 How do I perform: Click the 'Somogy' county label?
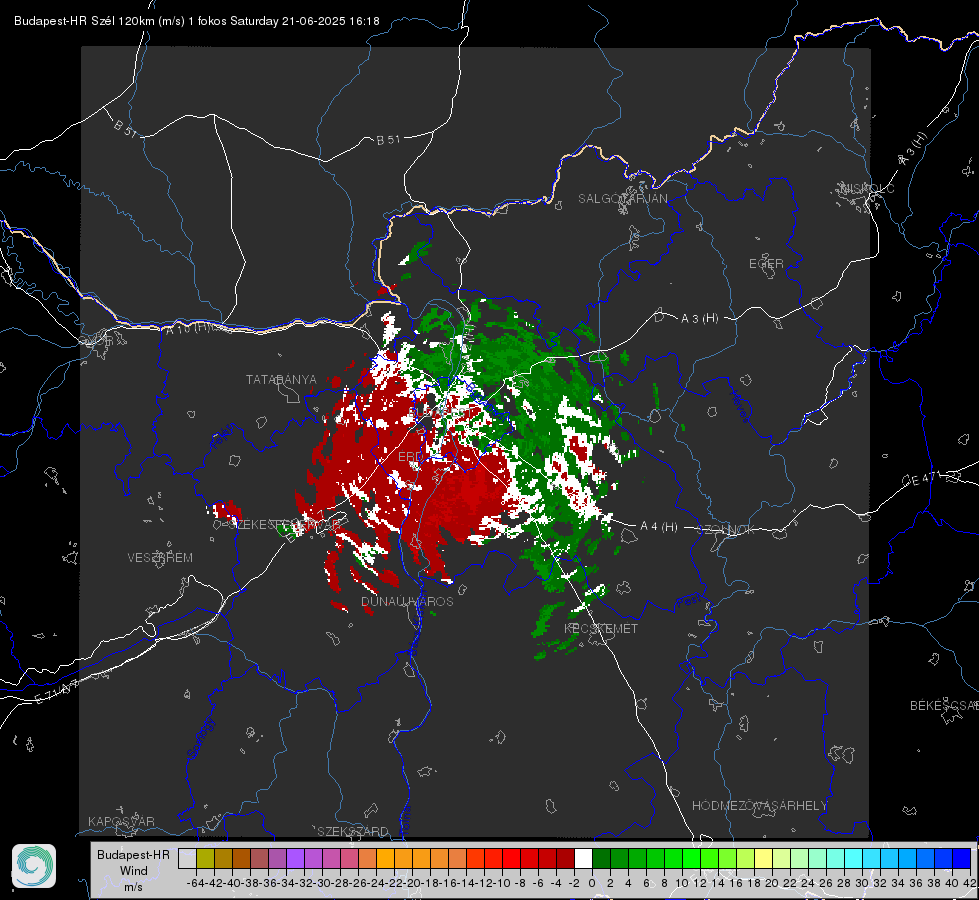(200, 738)
